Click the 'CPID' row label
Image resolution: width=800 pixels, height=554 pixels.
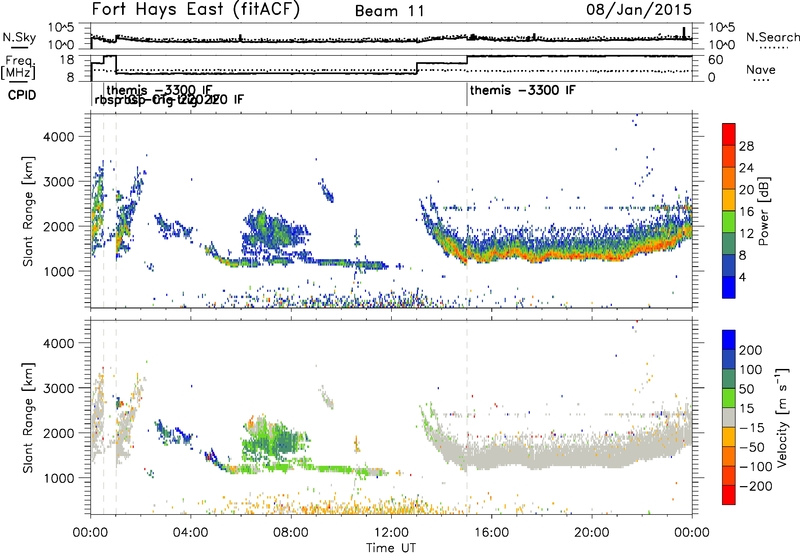pyautogui.click(x=22, y=95)
